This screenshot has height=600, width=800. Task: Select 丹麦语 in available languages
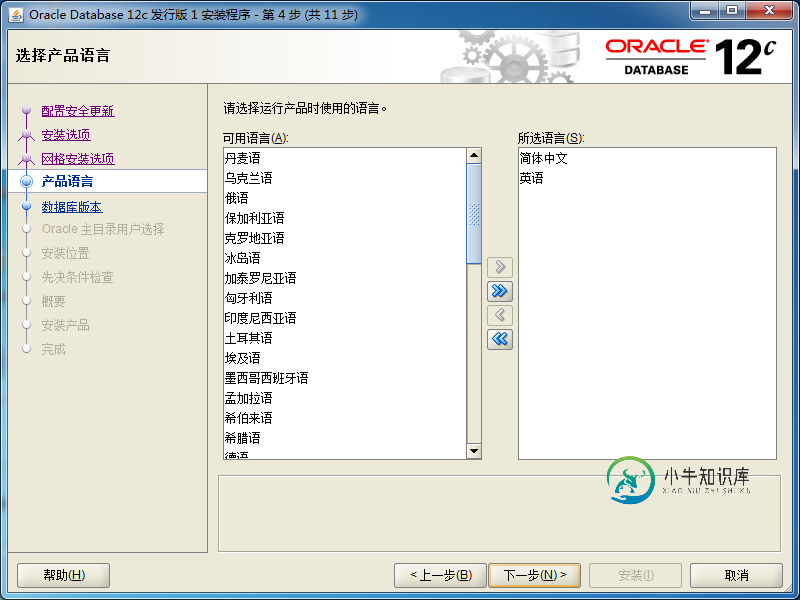[x=345, y=158]
